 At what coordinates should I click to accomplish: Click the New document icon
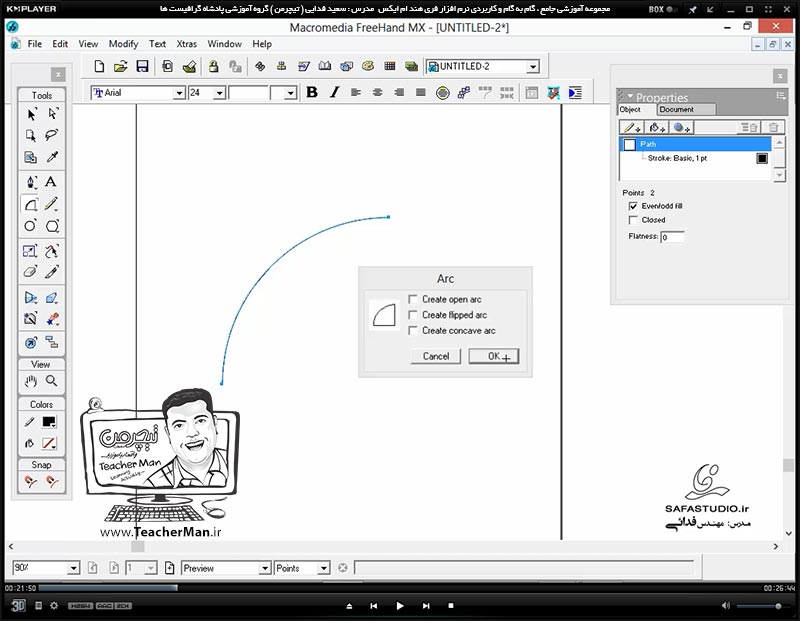tap(99, 66)
